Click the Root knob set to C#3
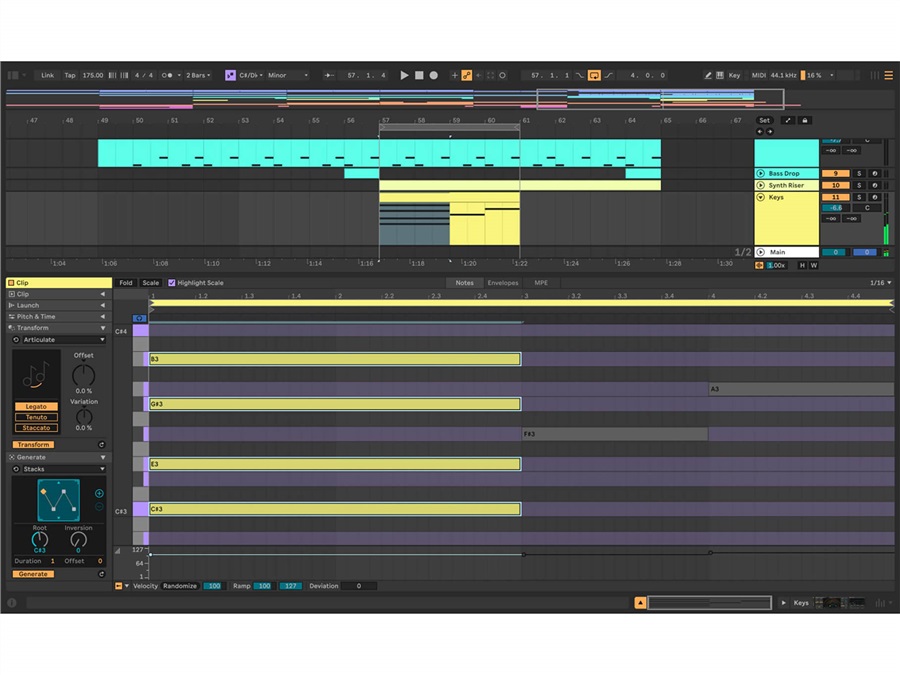 (x=40, y=540)
